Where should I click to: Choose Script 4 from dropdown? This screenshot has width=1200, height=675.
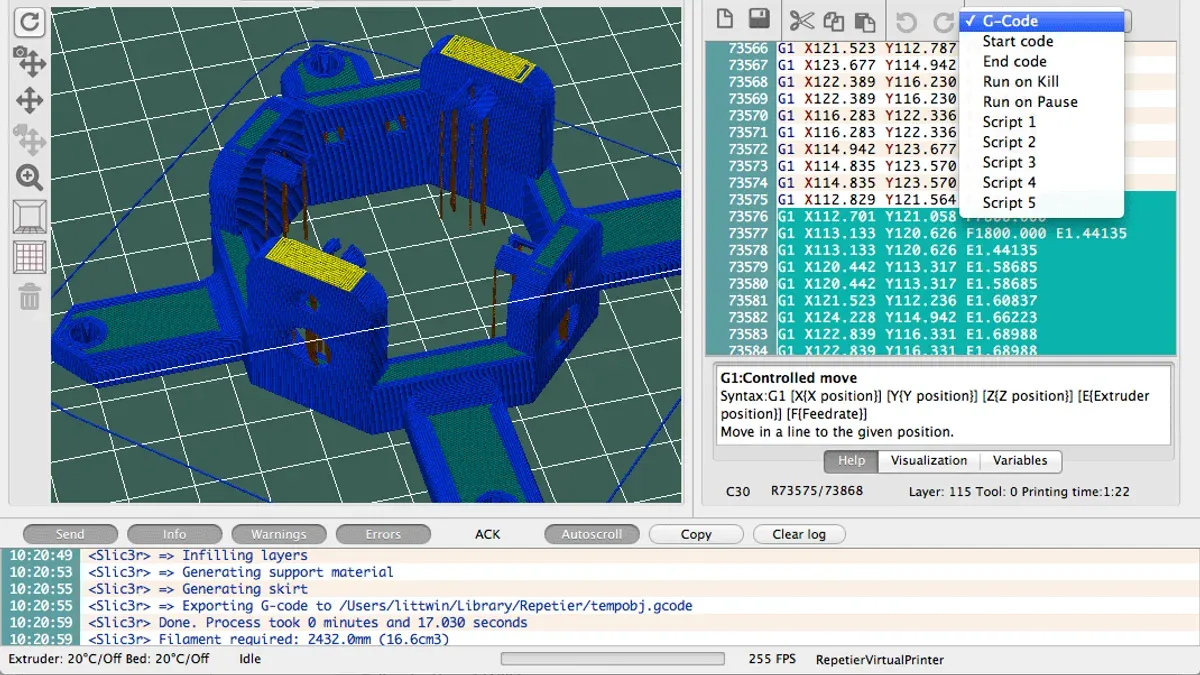pyautogui.click(x=1041, y=182)
